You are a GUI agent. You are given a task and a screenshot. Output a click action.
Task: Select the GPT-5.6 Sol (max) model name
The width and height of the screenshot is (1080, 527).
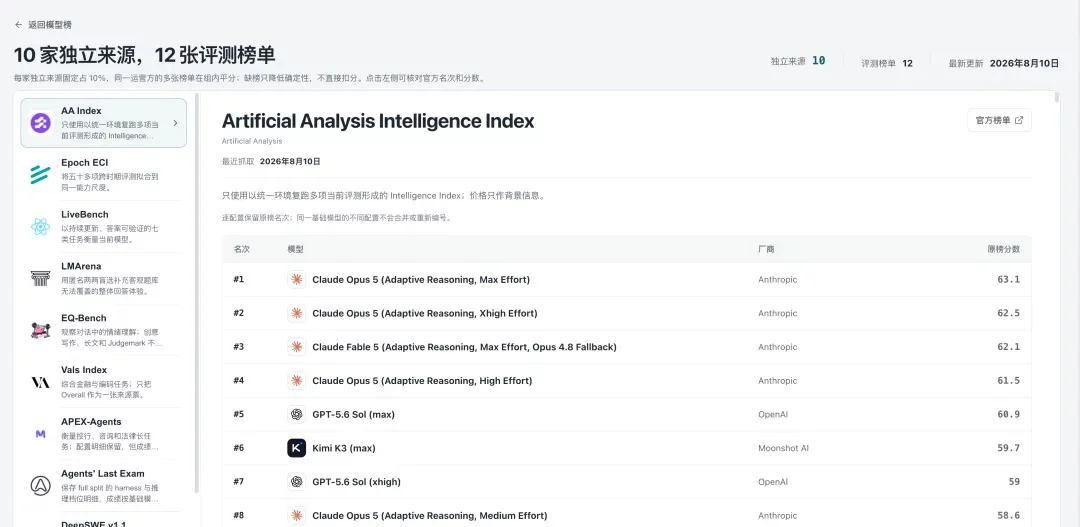(x=353, y=415)
